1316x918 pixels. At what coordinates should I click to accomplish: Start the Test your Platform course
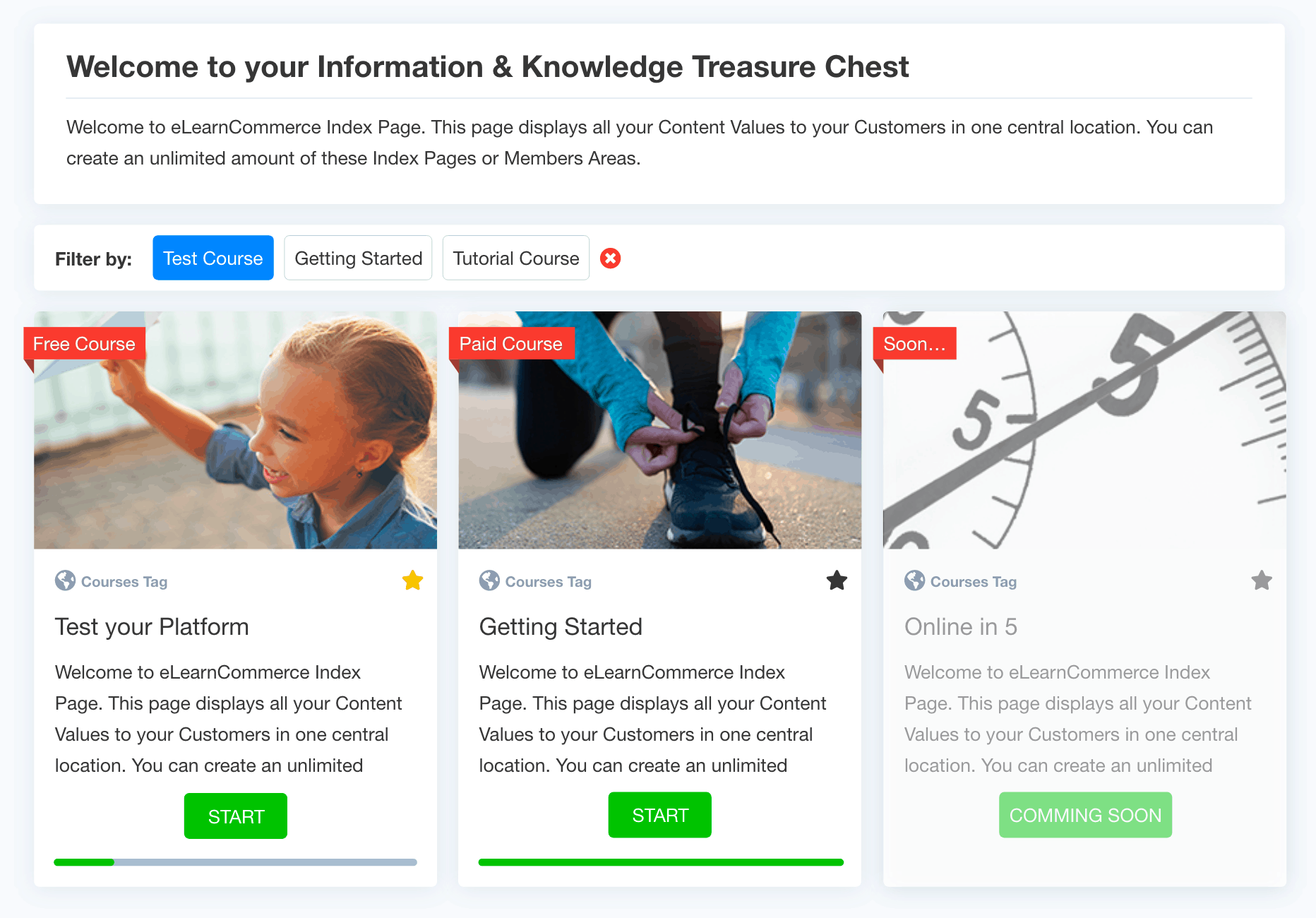pos(236,816)
